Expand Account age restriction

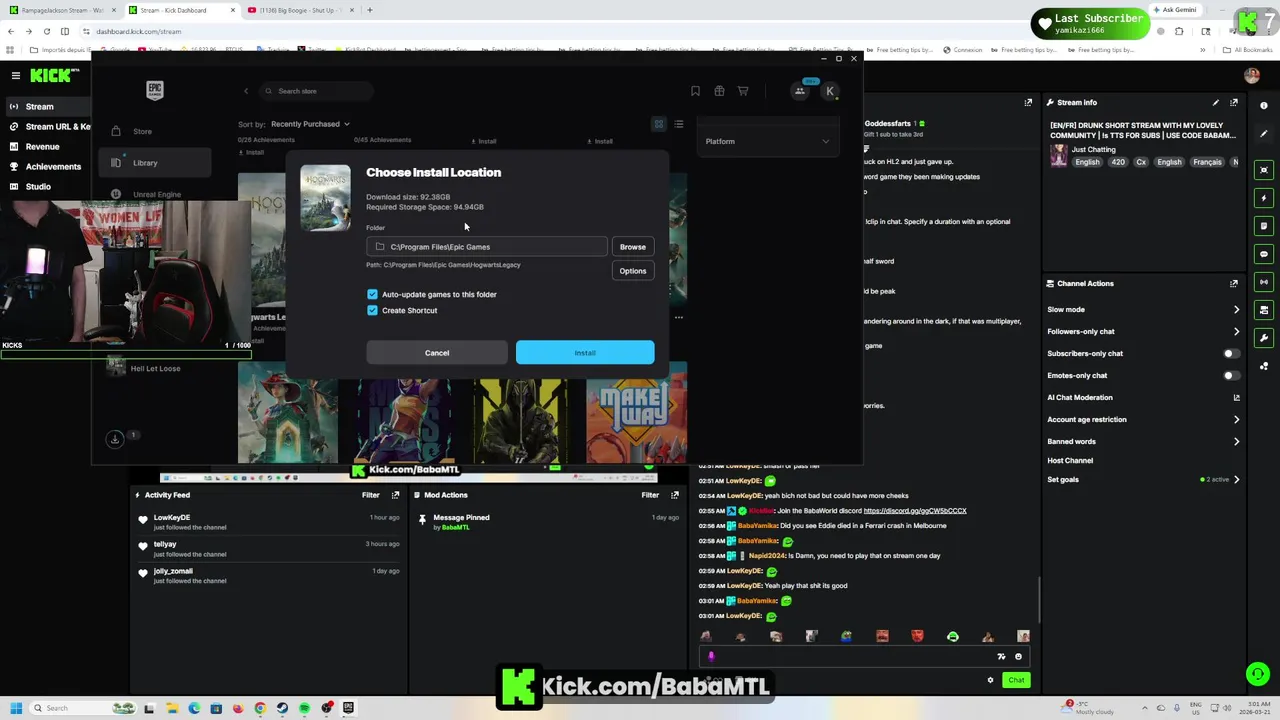(1143, 419)
